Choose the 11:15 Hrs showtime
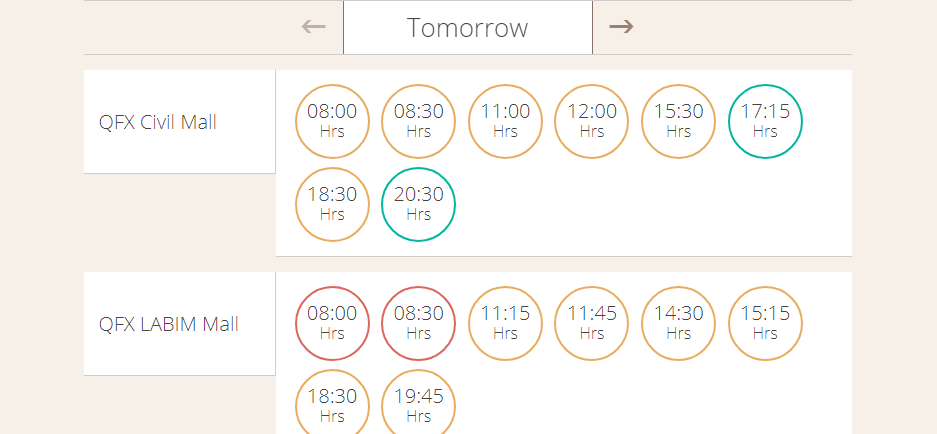 click(505, 323)
